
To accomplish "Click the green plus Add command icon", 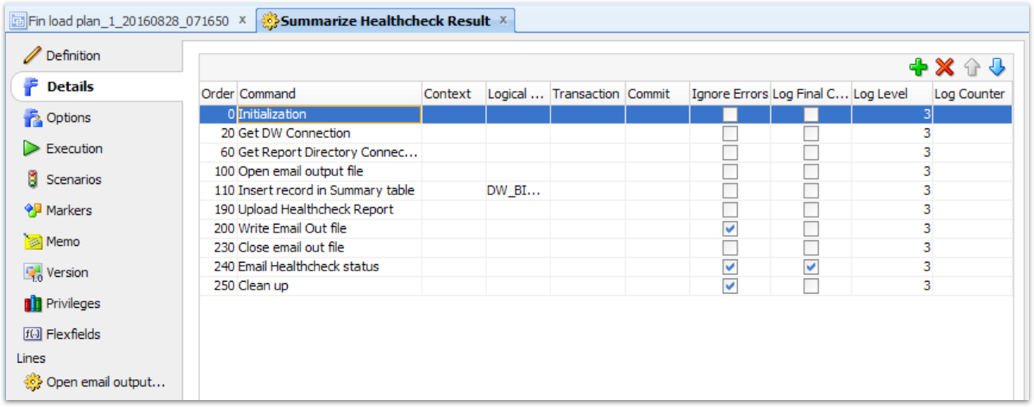I will [918, 67].
